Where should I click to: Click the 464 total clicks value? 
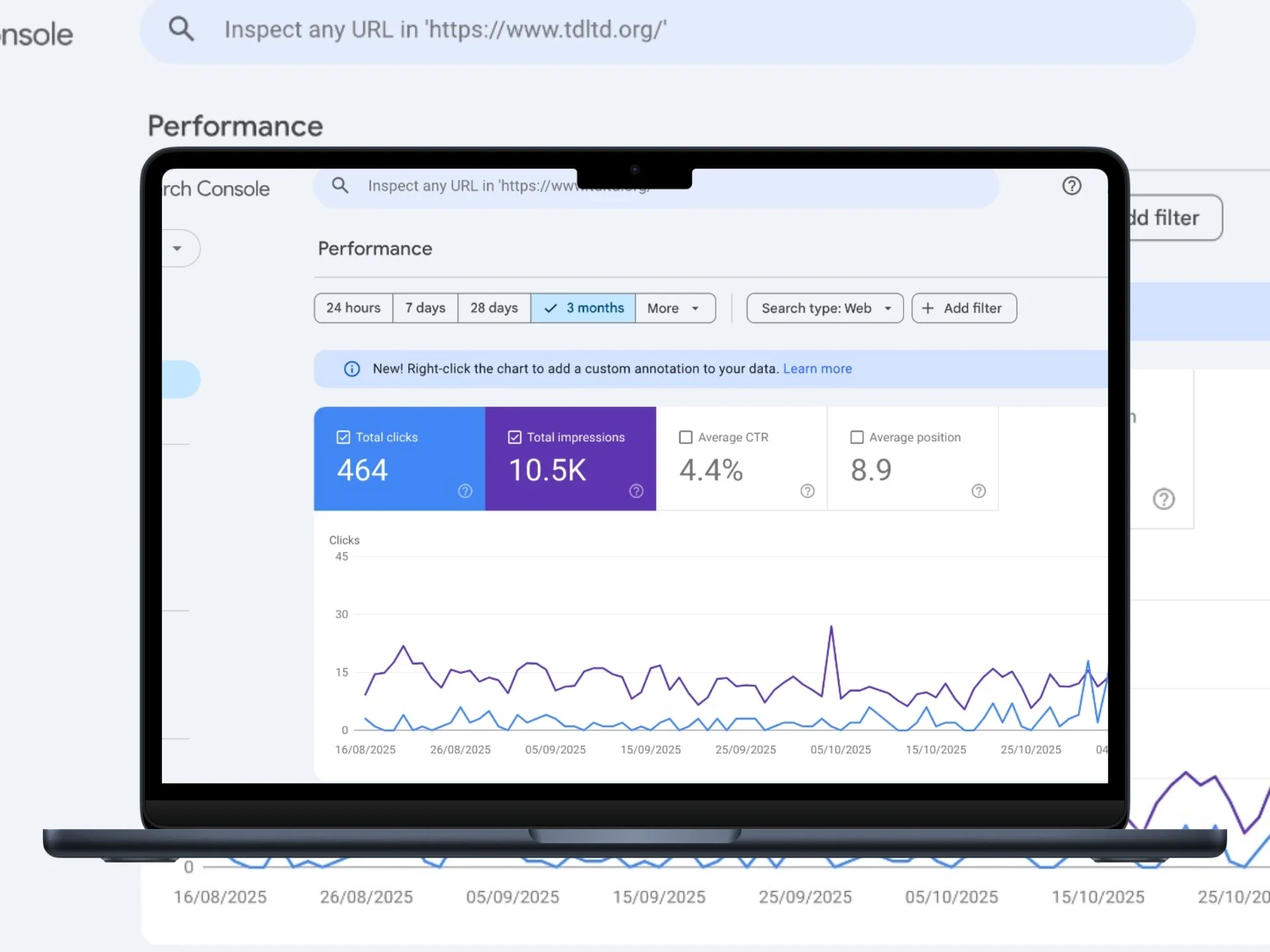(x=362, y=470)
